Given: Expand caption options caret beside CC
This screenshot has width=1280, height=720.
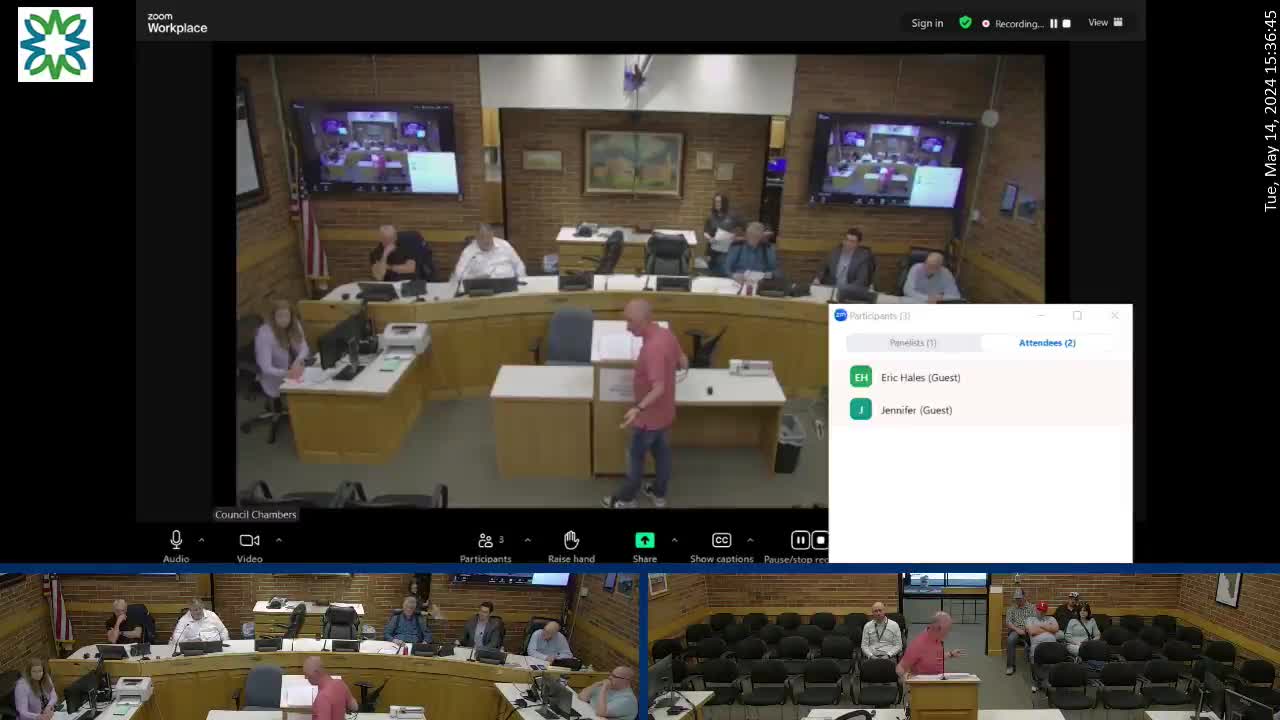Looking at the screenshot, I should click(750, 540).
